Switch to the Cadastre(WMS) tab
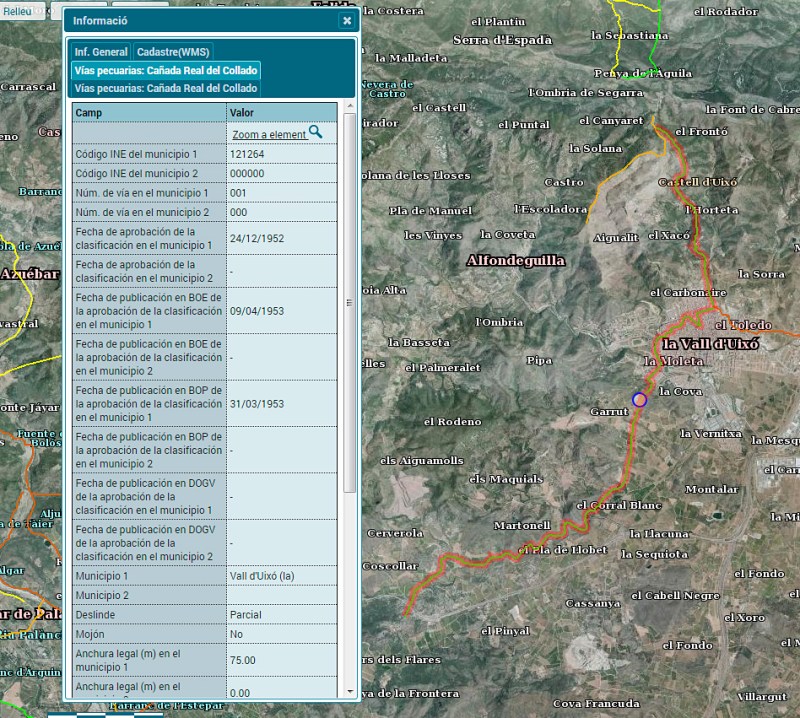The height and width of the screenshot is (718, 800). click(171, 51)
